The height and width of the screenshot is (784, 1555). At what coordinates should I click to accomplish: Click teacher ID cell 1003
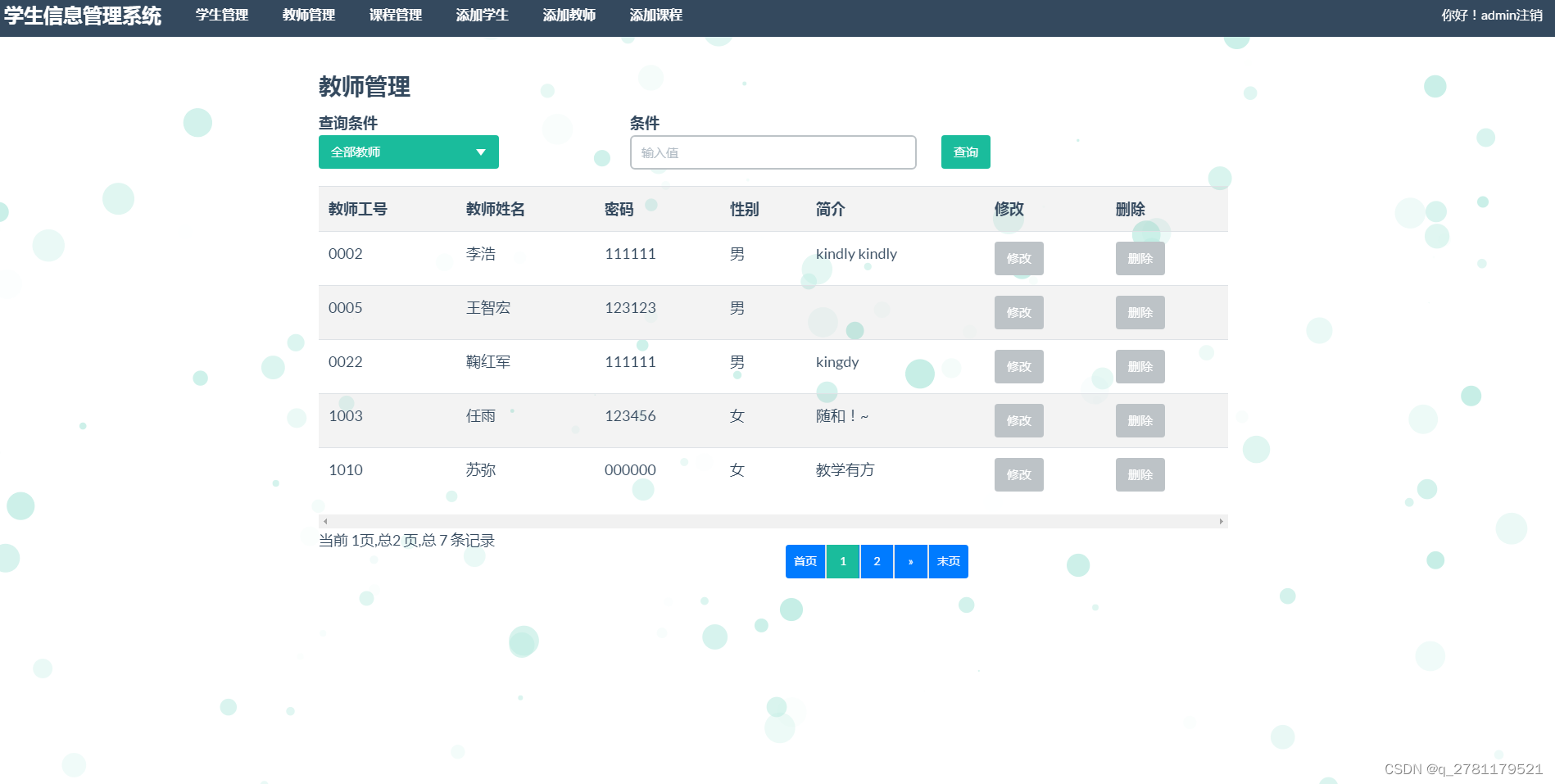[346, 416]
